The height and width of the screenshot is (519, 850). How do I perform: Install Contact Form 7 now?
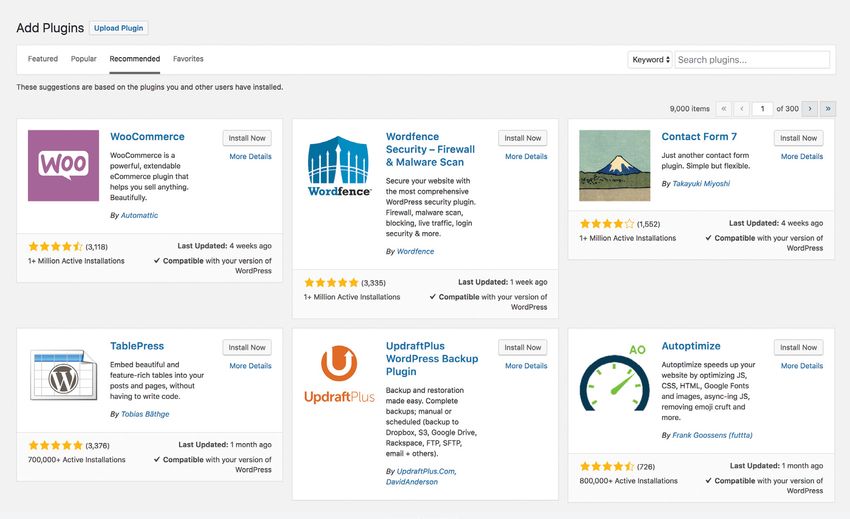click(799, 138)
